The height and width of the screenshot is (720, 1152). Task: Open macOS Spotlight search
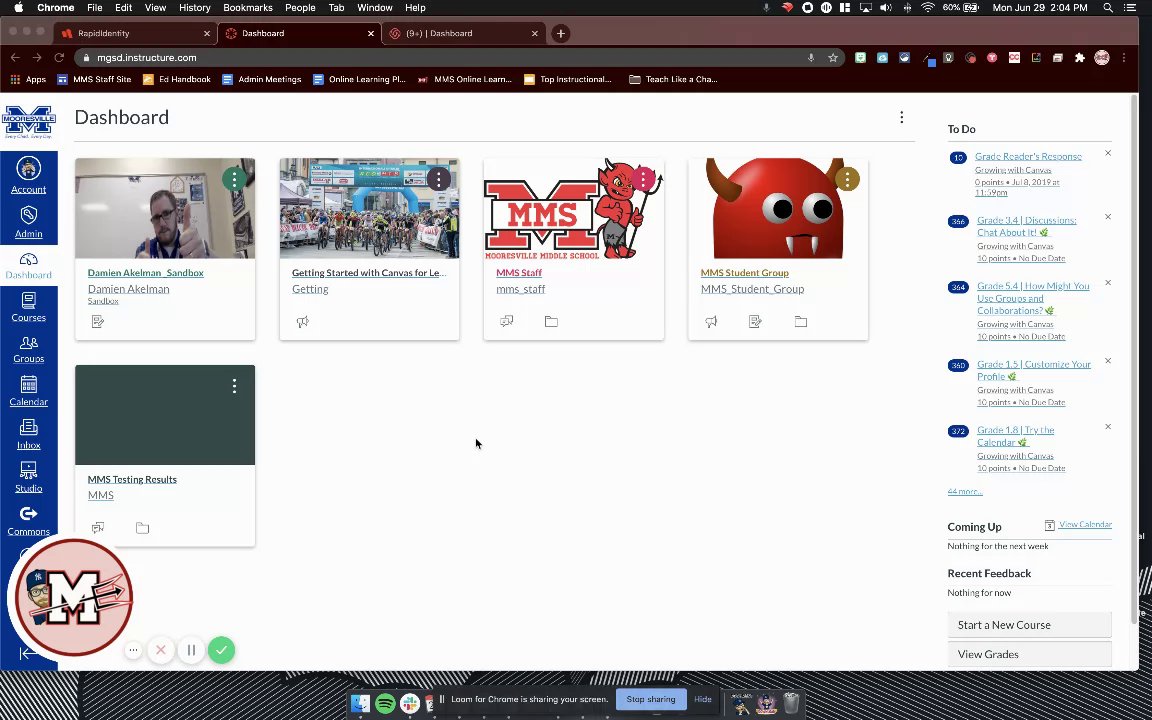click(1107, 7)
